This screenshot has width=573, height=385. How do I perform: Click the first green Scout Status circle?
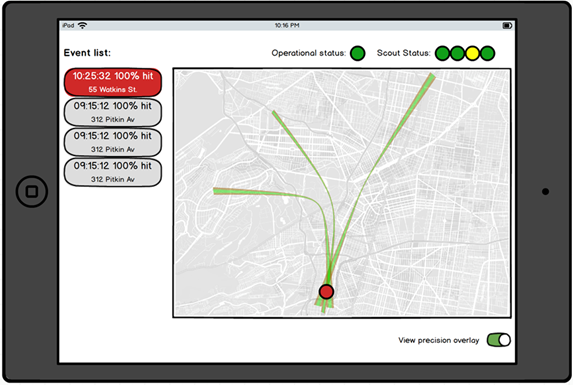click(x=443, y=53)
